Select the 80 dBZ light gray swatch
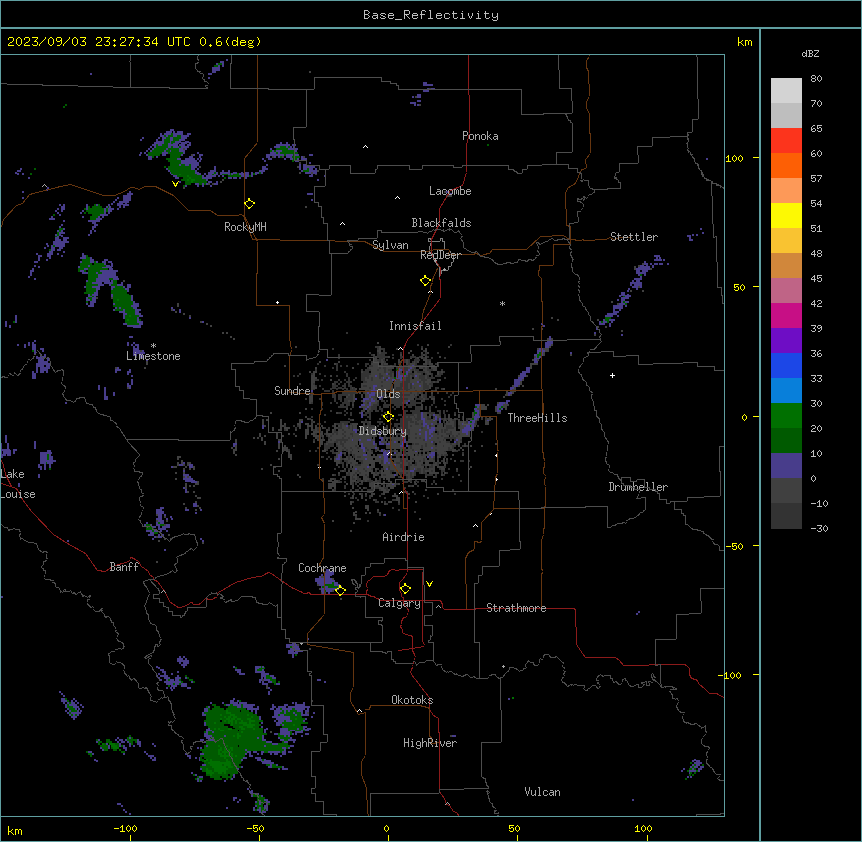Viewport: 862px width, 842px height. click(x=786, y=91)
